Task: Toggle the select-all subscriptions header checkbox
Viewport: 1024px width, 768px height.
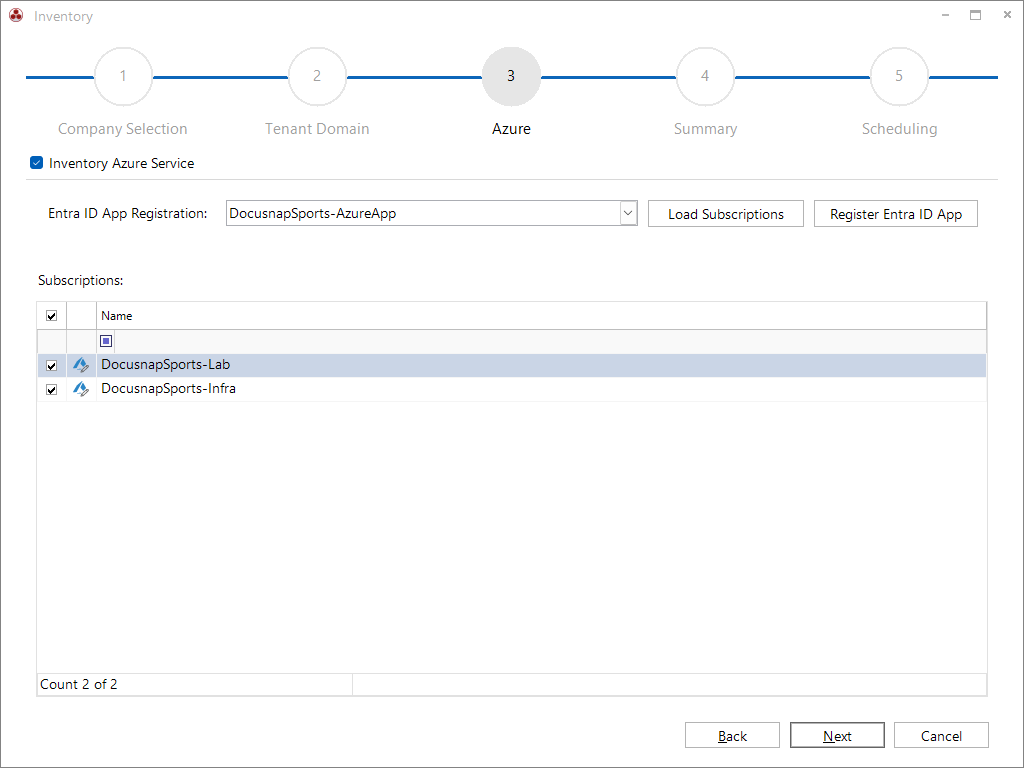Action: click(x=52, y=316)
